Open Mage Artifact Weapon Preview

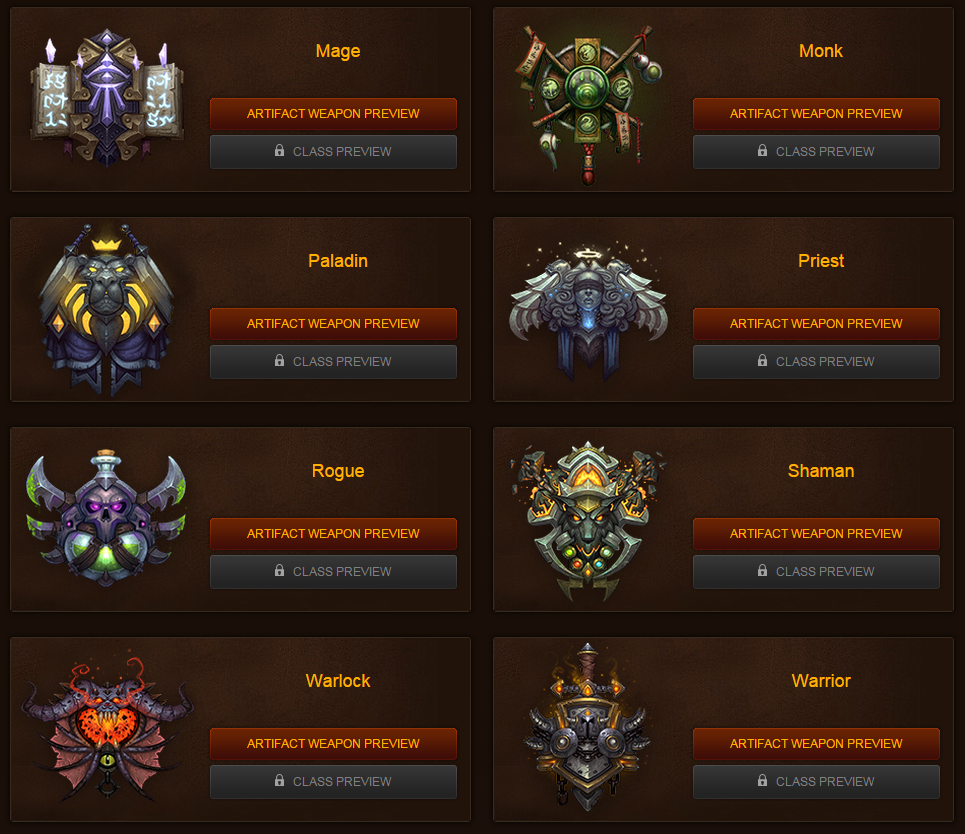click(x=334, y=114)
